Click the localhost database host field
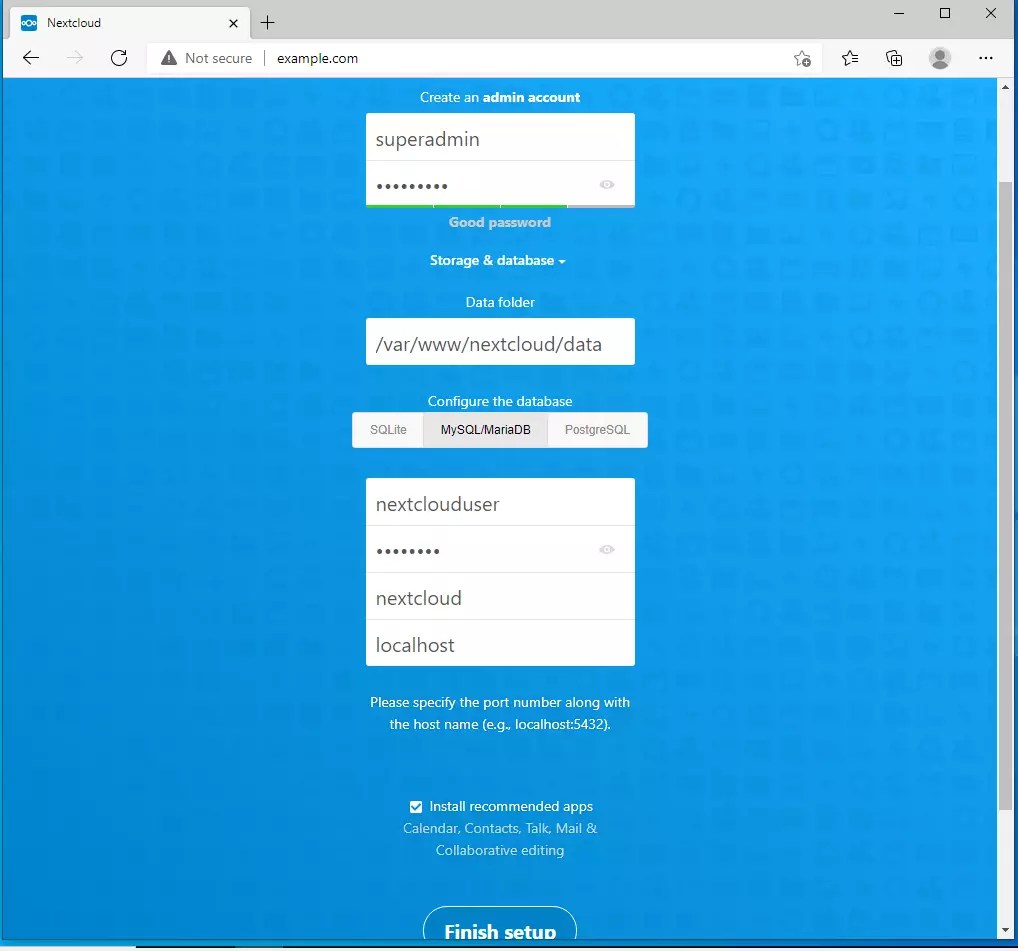 click(500, 643)
